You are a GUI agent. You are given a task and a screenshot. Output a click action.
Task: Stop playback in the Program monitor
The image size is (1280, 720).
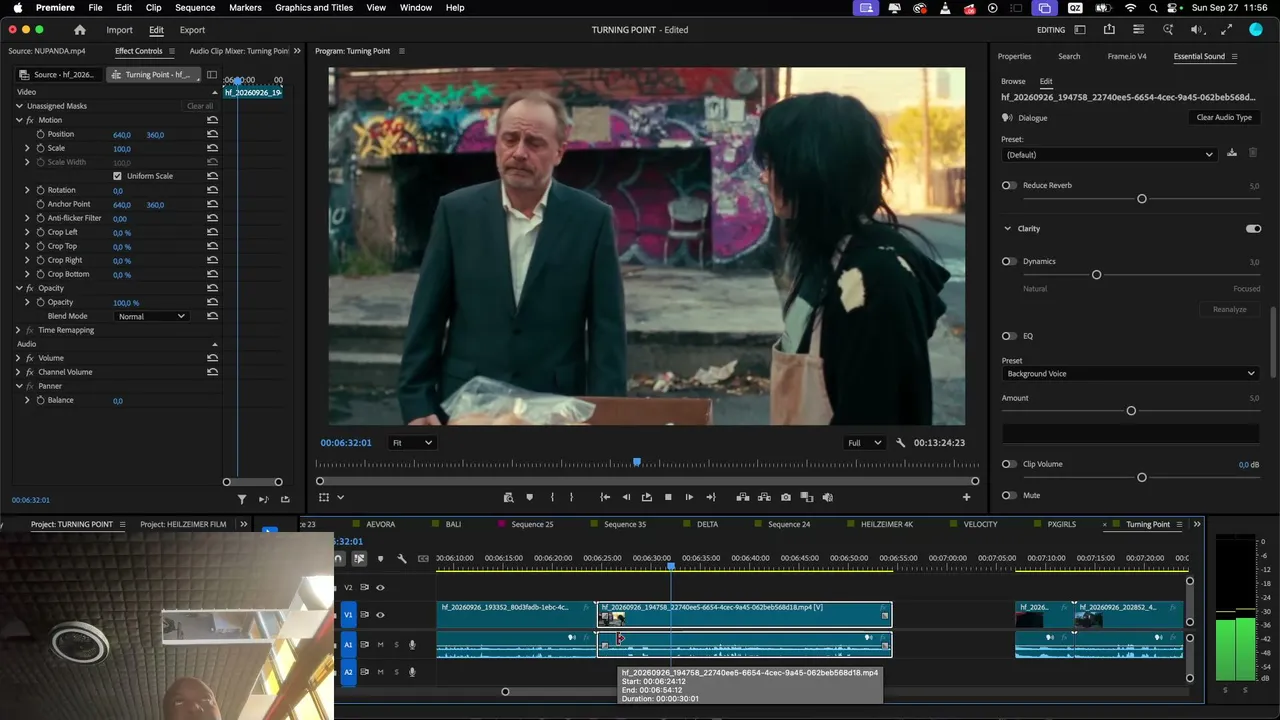click(668, 497)
